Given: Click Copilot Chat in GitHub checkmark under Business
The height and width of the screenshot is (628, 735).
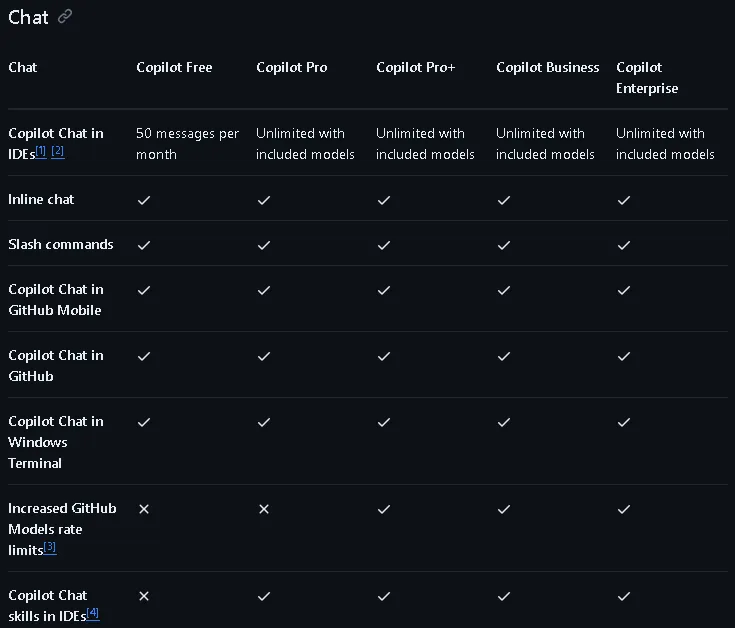Looking at the screenshot, I should 504,356.
